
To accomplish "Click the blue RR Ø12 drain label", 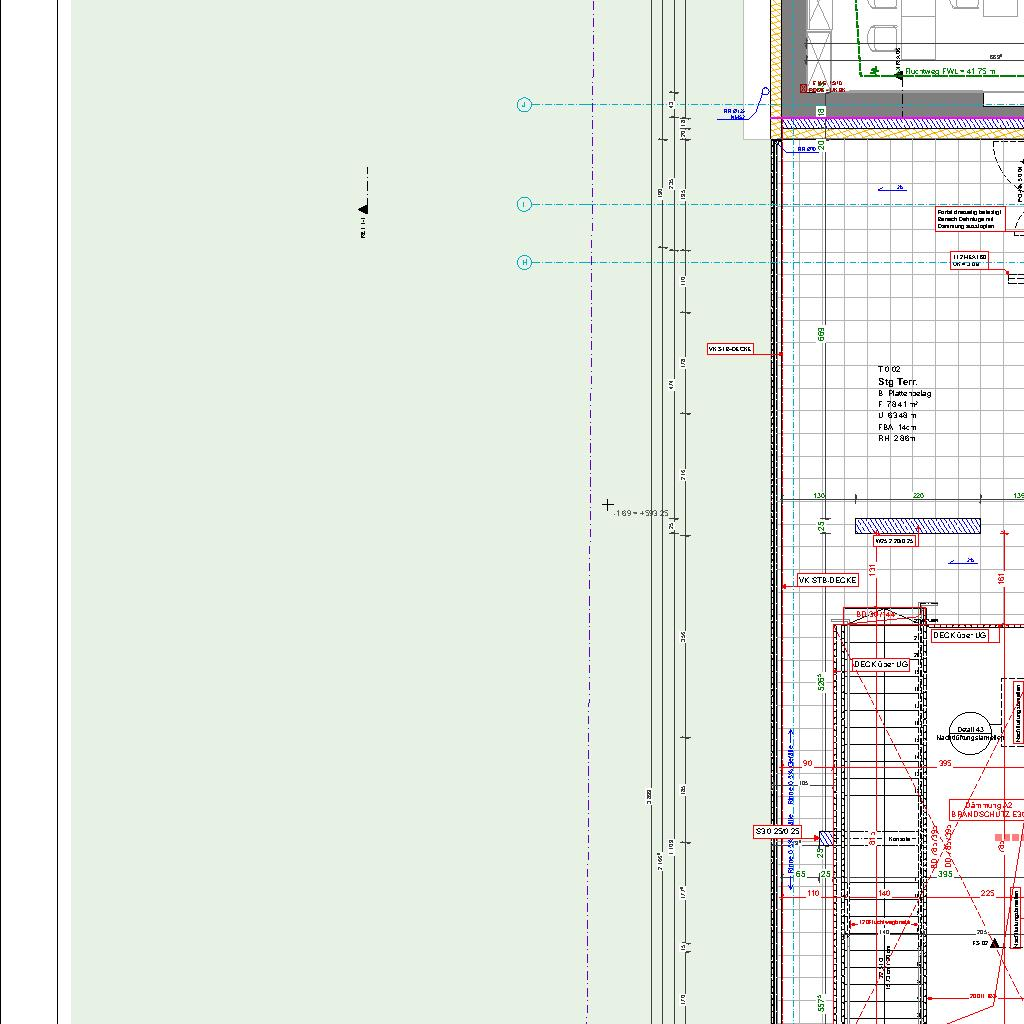I will coord(735,114).
